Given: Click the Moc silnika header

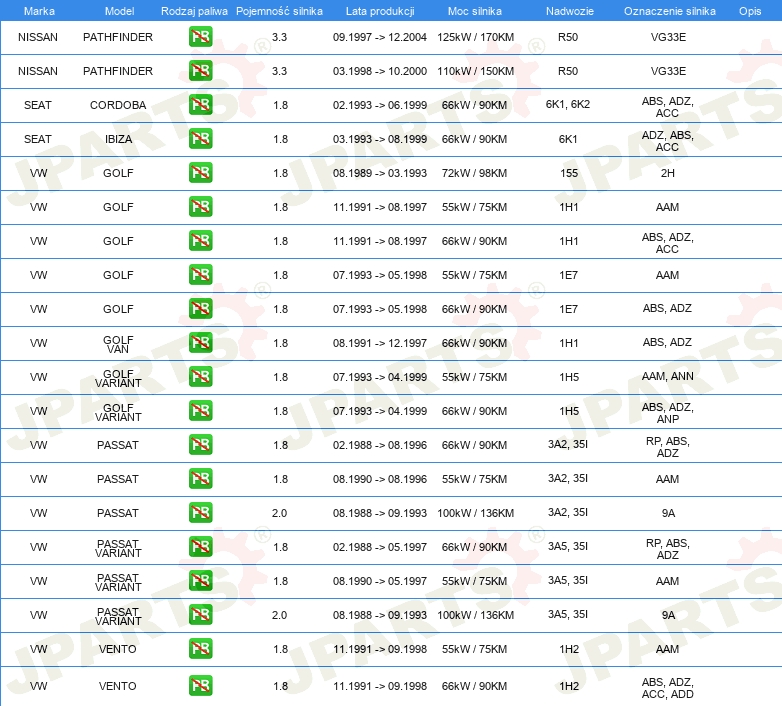Looking at the screenshot, I should point(474,11).
